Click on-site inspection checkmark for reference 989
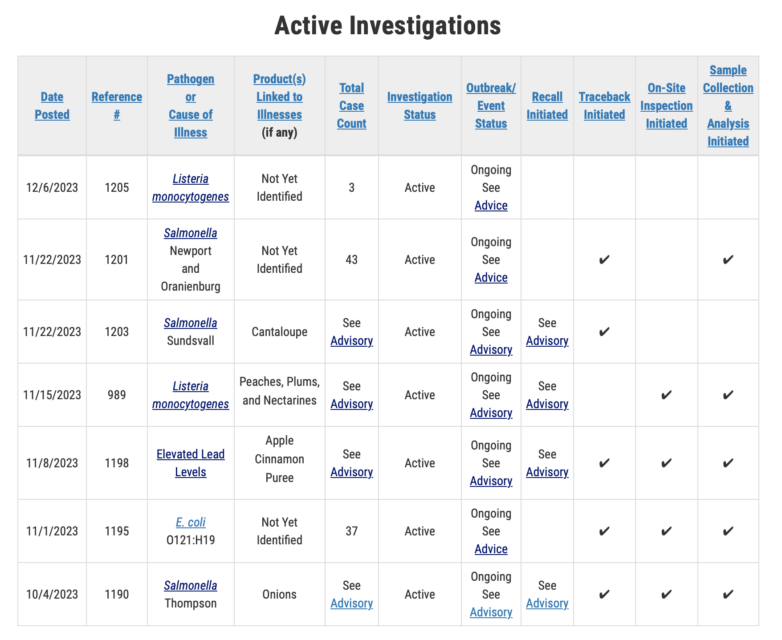The height and width of the screenshot is (640, 782). (x=666, y=395)
